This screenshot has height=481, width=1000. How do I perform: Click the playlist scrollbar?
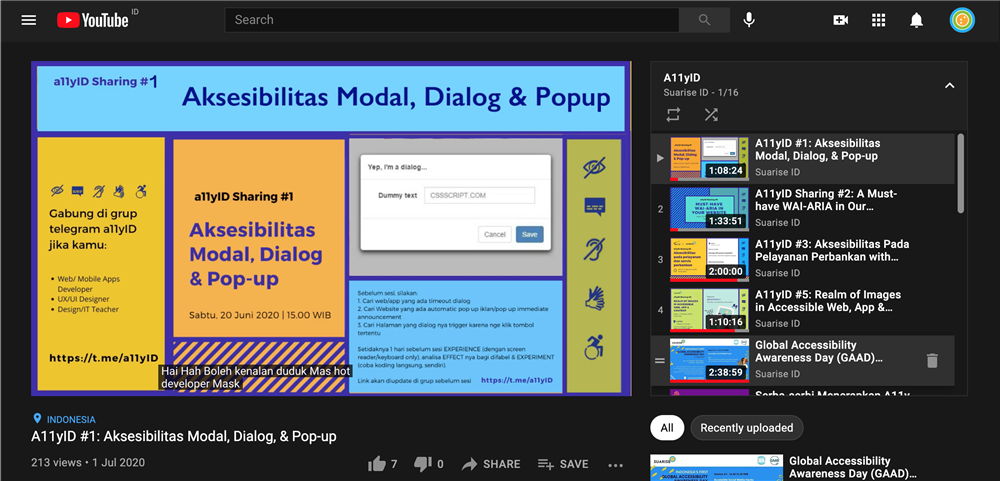pos(960,173)
